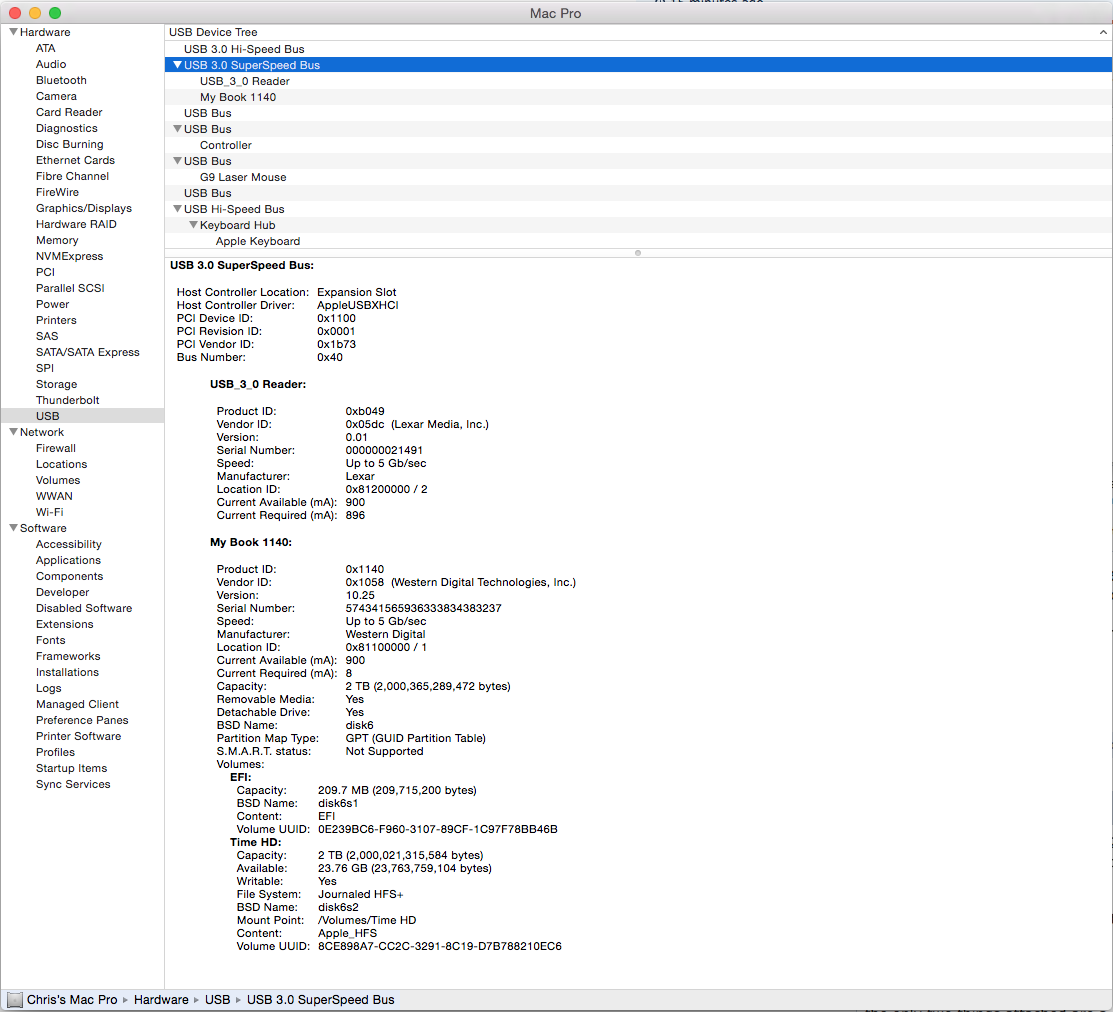Open FireWire section
Viewport: 1113px width, 1012px height.
pos(57,192)
